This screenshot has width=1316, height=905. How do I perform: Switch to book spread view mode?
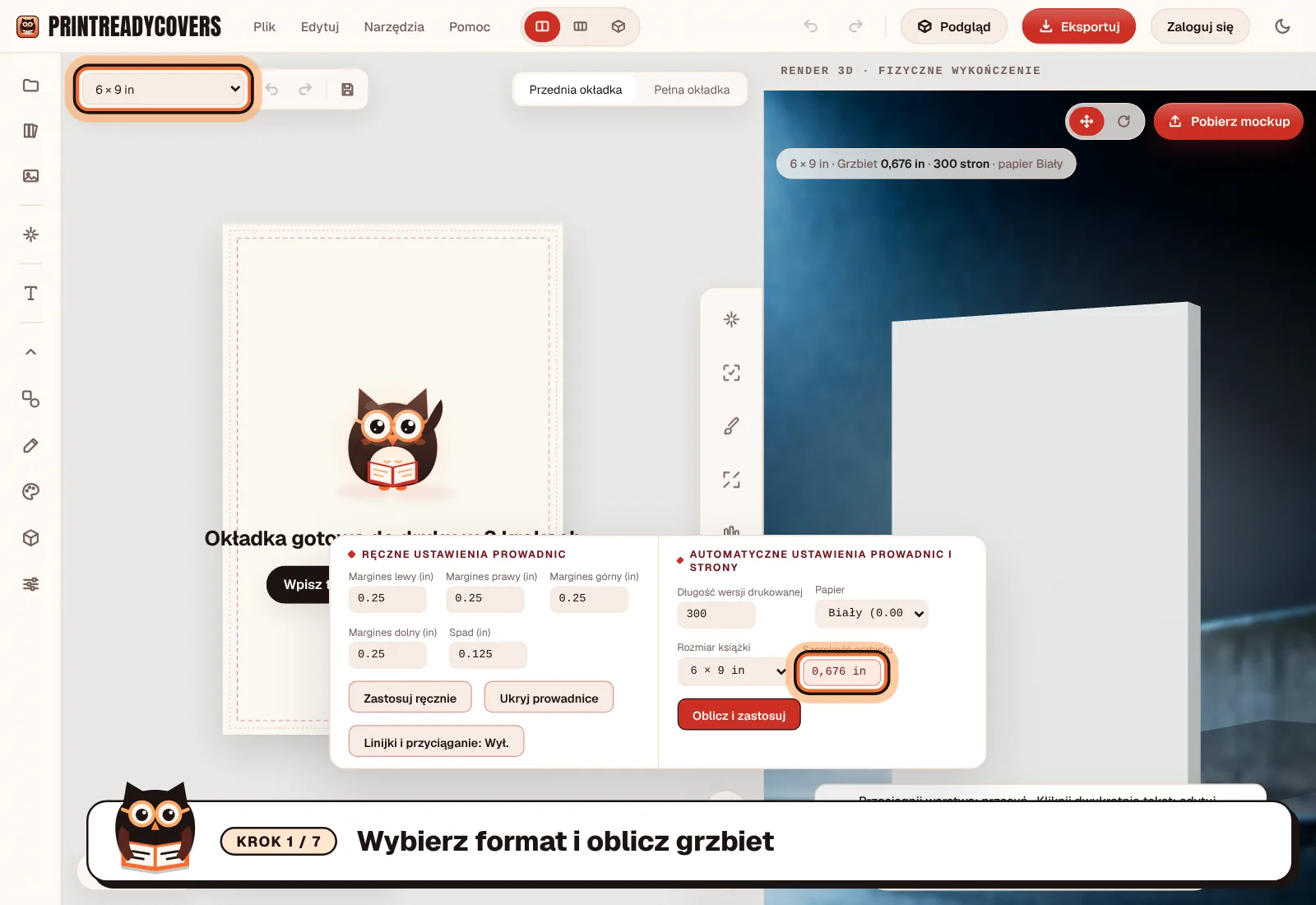click(x=580, y=26)
